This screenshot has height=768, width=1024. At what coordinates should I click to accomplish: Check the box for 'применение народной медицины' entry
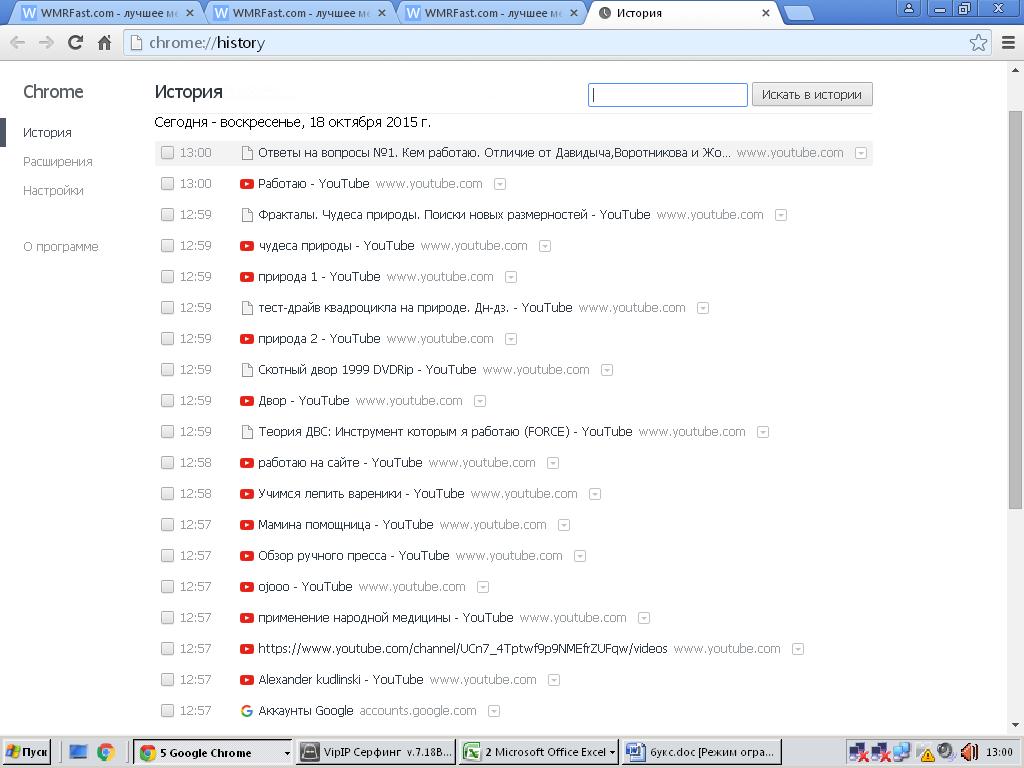coord(168,618)
